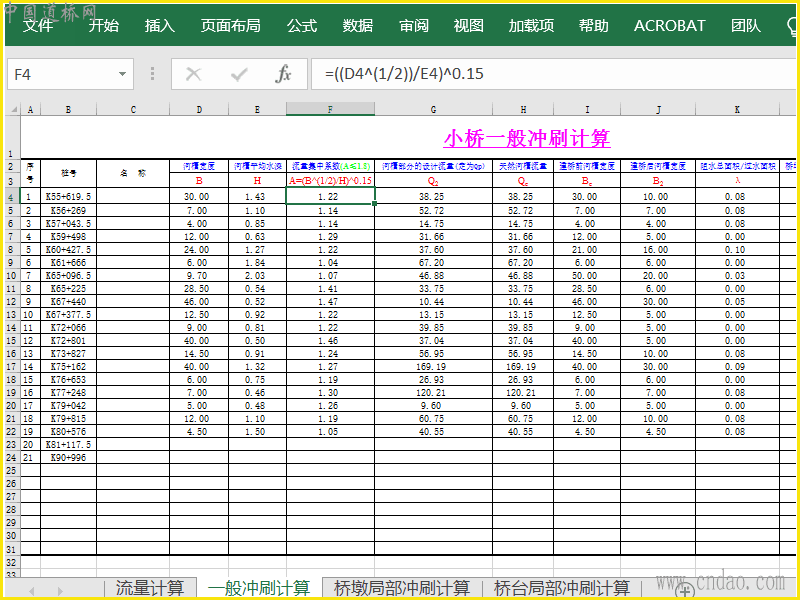Click inside the formula bar text
The image size is (800, 600).
(x=555, y=74)
